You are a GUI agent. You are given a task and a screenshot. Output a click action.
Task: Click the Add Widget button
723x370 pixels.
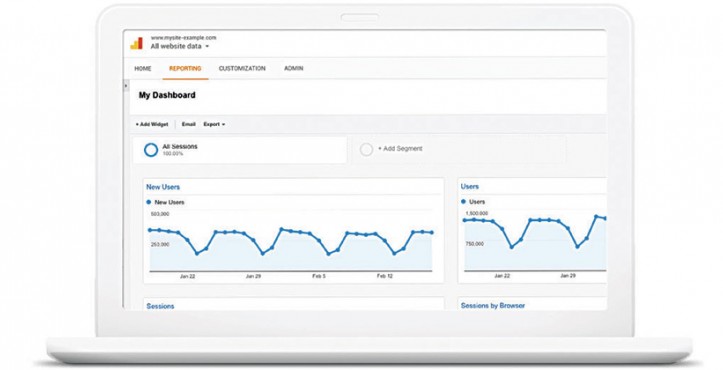[x=152, y=124]
